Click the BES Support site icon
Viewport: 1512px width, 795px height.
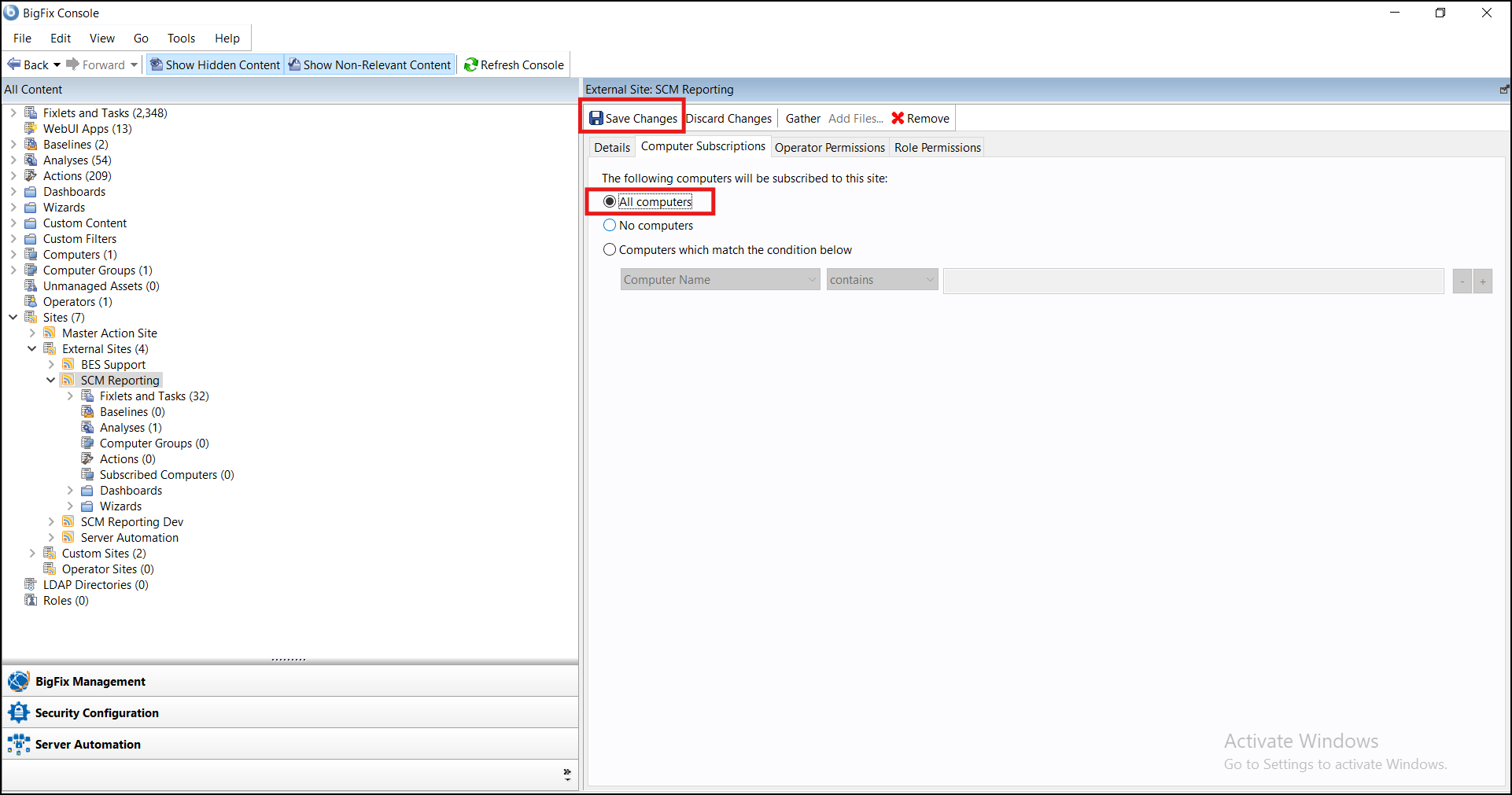point(68,364)
